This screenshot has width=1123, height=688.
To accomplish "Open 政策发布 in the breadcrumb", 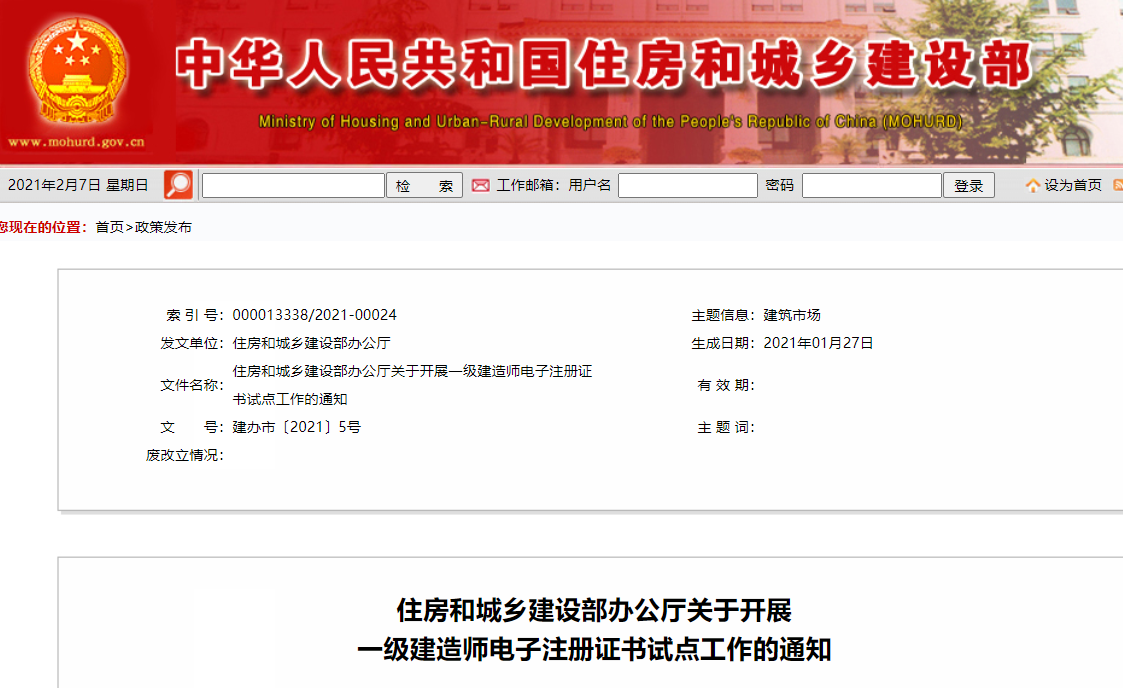I will pos(163,227).
